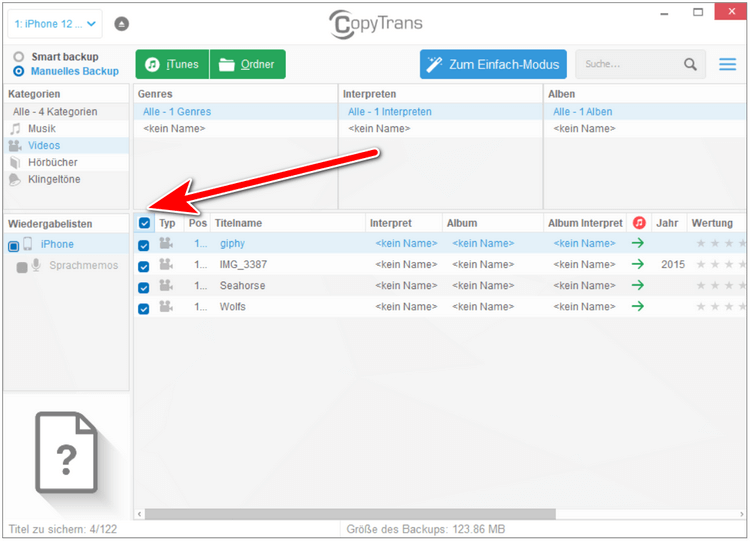Close the CopyTrans window
Screen dimensions: 750x541
click(731, 11)
